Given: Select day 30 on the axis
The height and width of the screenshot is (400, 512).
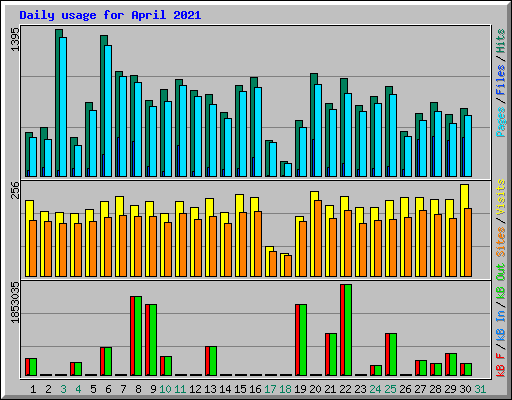Looking at the screenshot, I should click(x=465, y=389).
